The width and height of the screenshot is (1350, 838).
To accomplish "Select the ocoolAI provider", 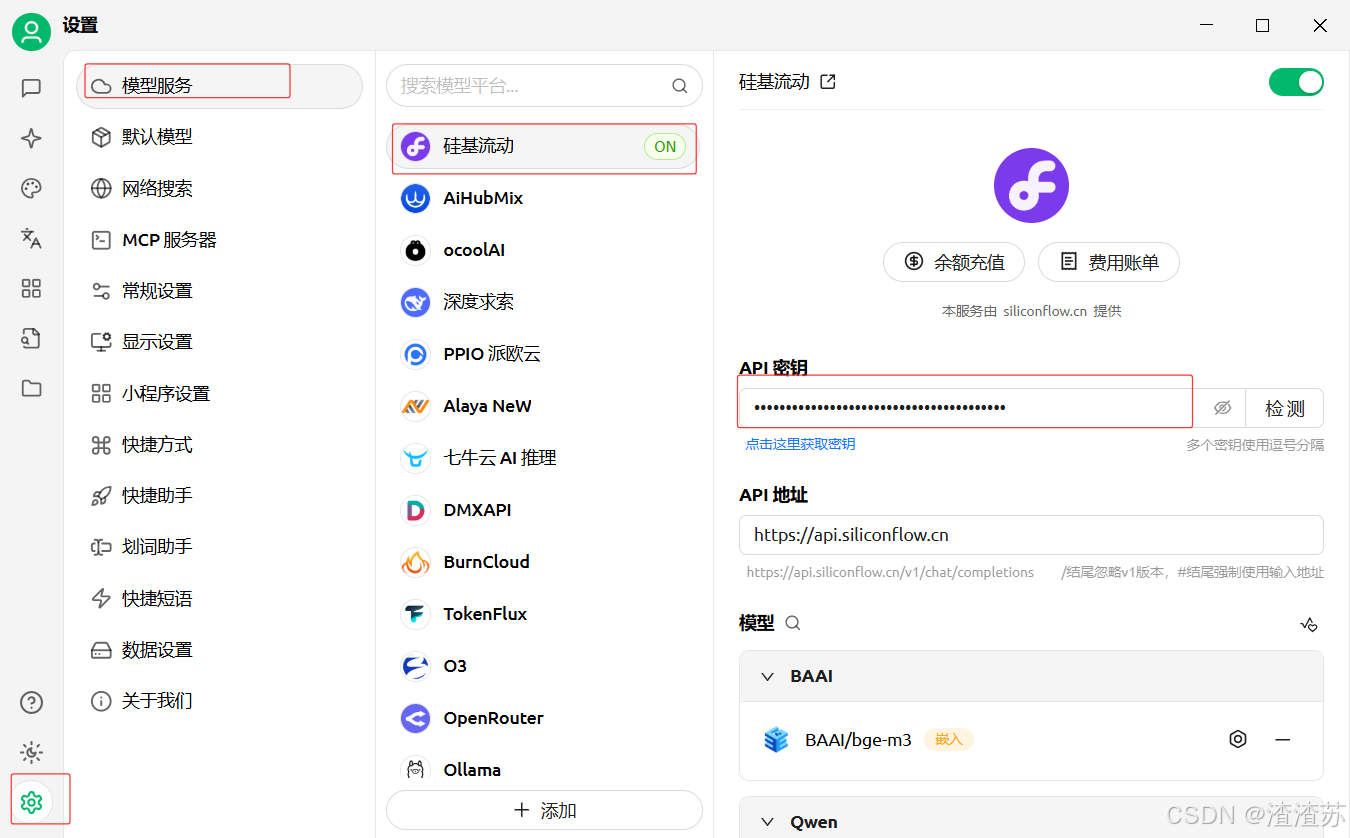I will click(544, 250).
